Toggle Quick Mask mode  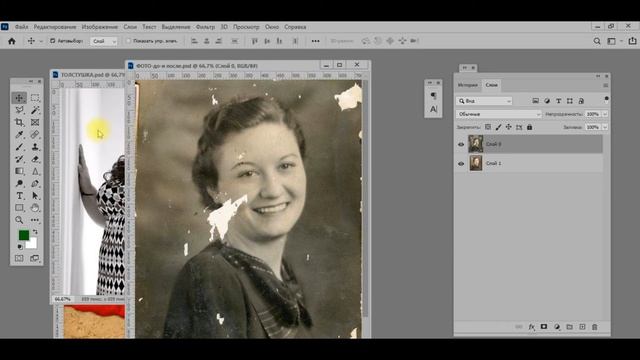(19, 258)
